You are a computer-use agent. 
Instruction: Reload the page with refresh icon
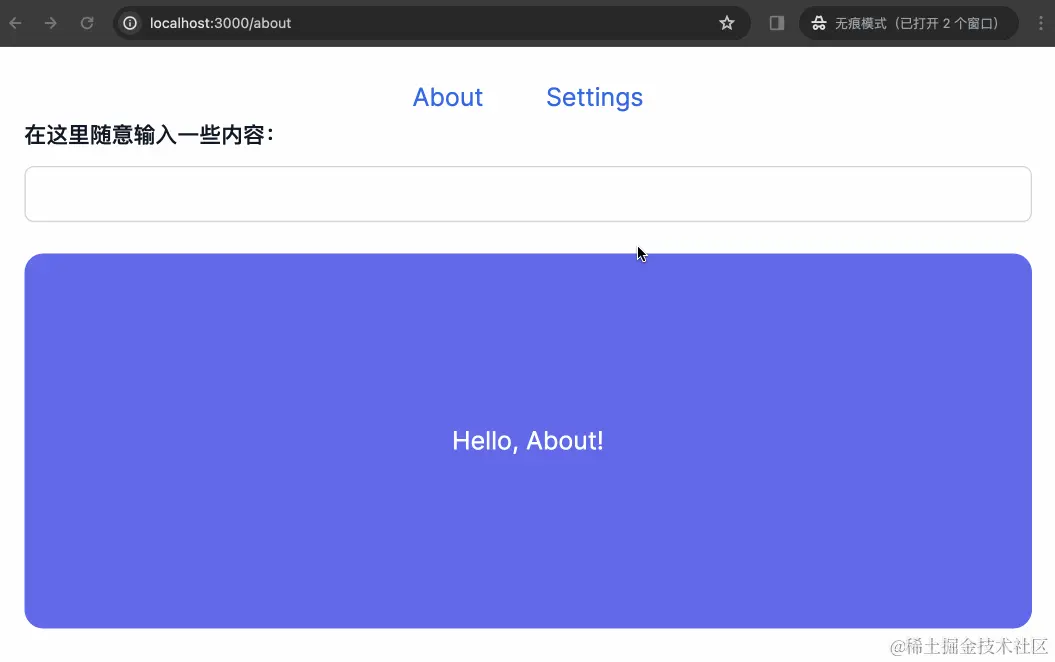click(87, 23)
